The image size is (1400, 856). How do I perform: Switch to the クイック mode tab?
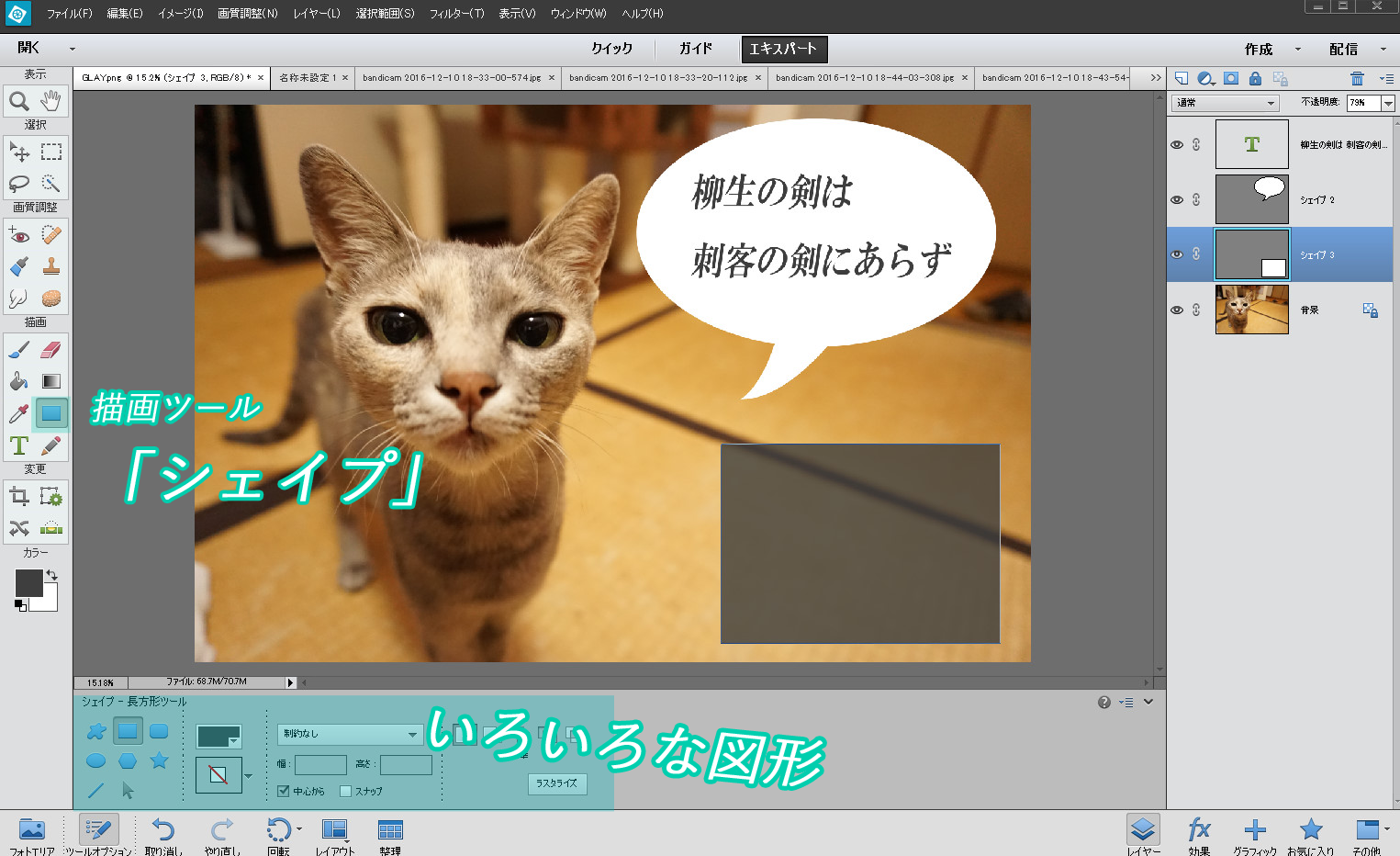coord(611,49)
